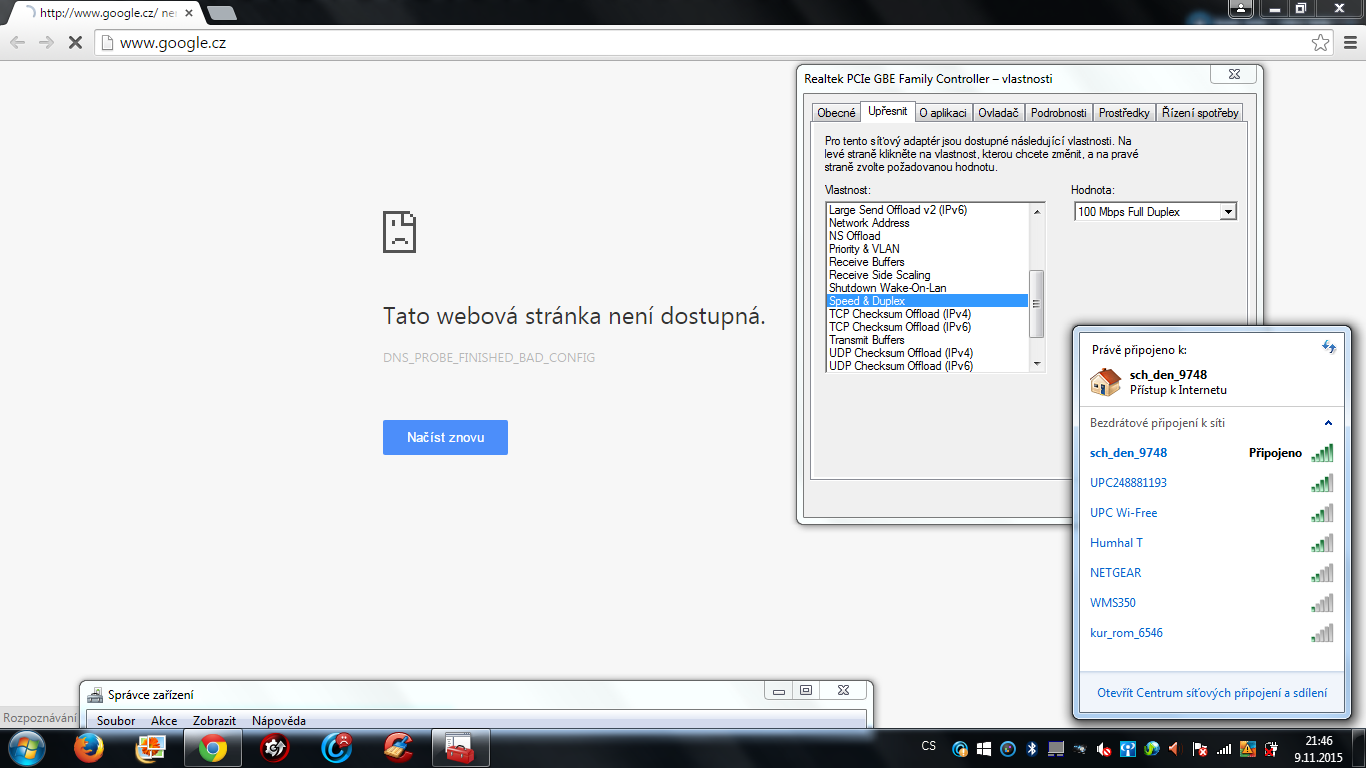The image size is (1366, 768).
Task: Open the Action Center flag tray icon
Action: (x=1199, y=748)
